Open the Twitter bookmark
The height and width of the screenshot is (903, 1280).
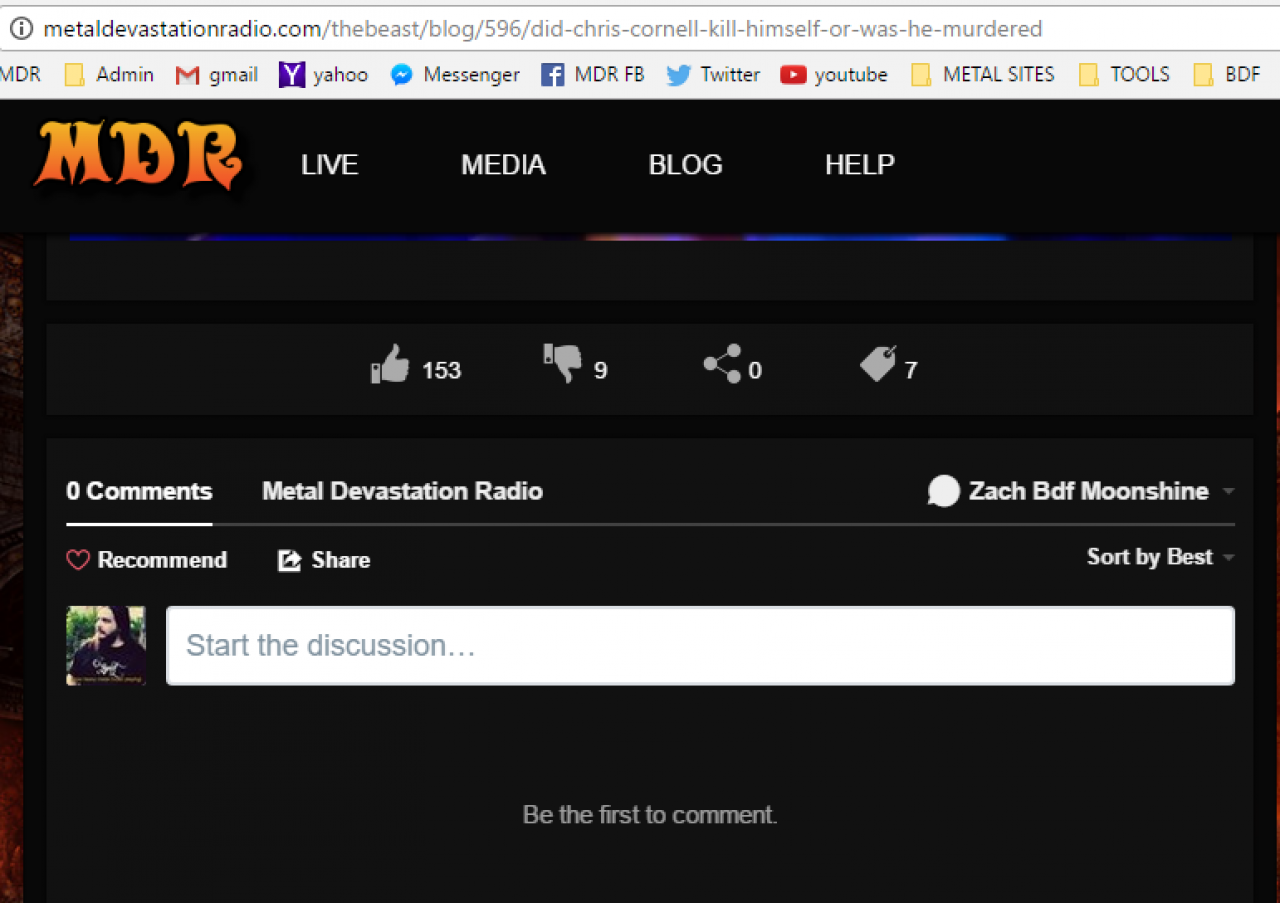pyautogui.click(x=713, y=74)
